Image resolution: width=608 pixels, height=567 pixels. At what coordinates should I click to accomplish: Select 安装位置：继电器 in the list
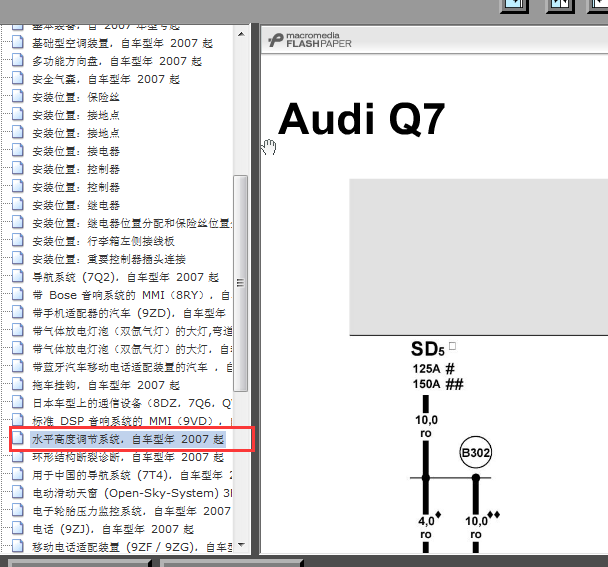pos(76,206)
